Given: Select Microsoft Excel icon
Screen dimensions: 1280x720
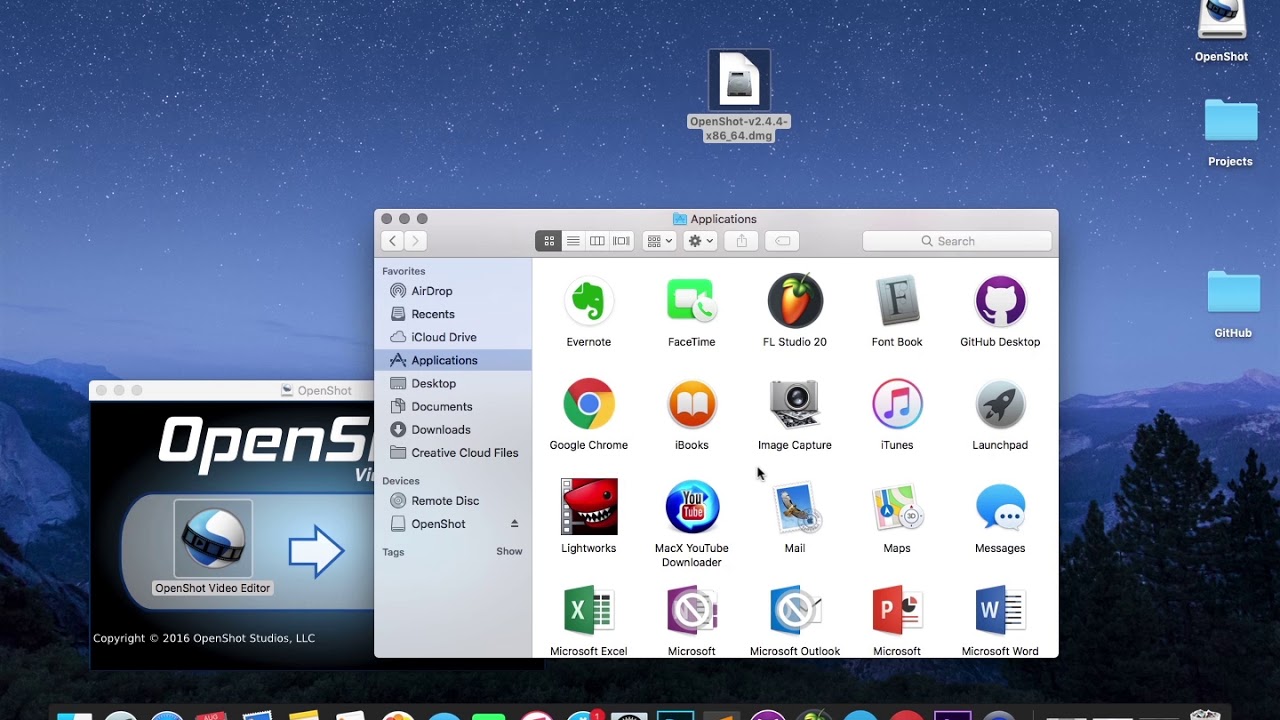Looking at the screenshot, I should [588, 610].
